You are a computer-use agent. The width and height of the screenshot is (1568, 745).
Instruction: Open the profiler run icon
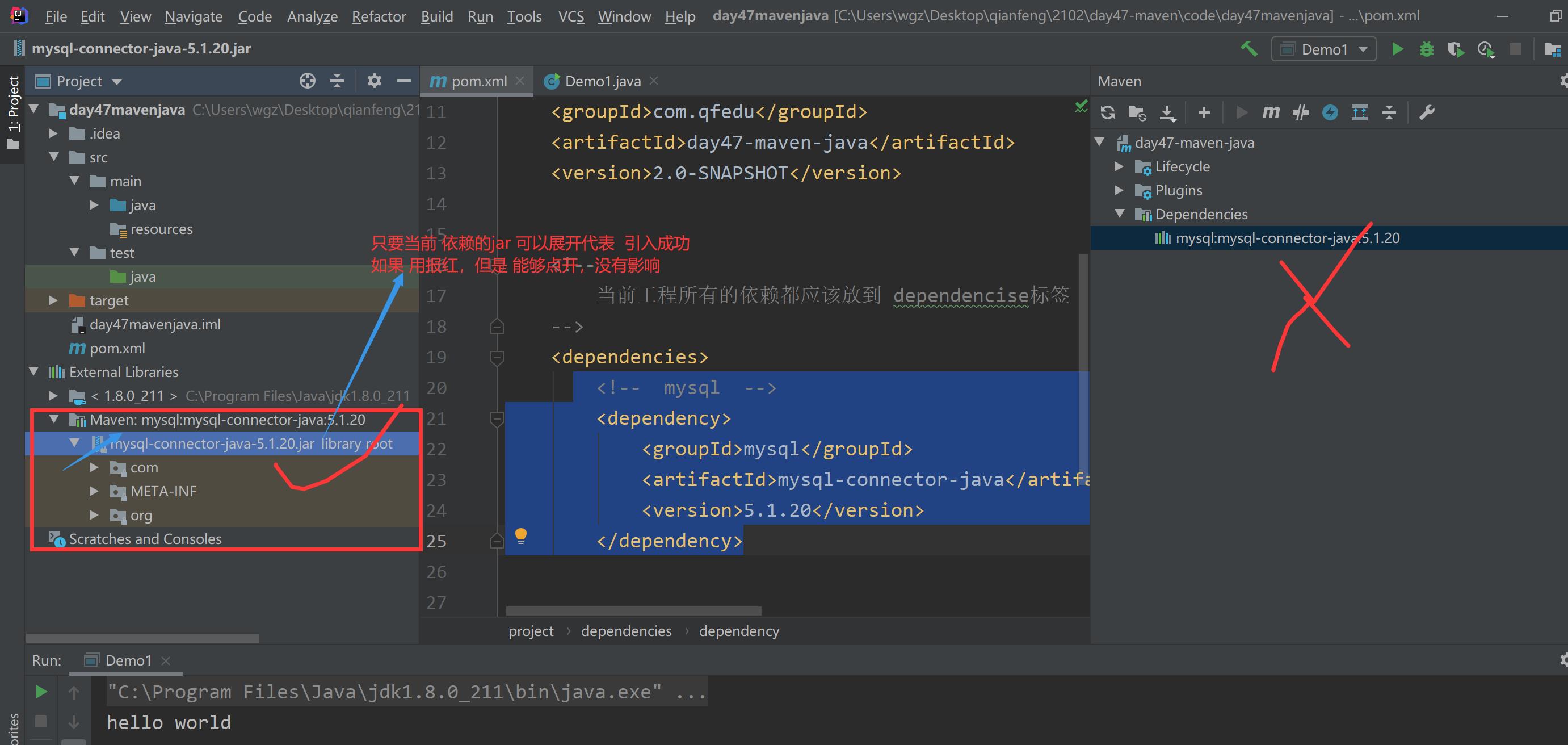[1486, 49]
